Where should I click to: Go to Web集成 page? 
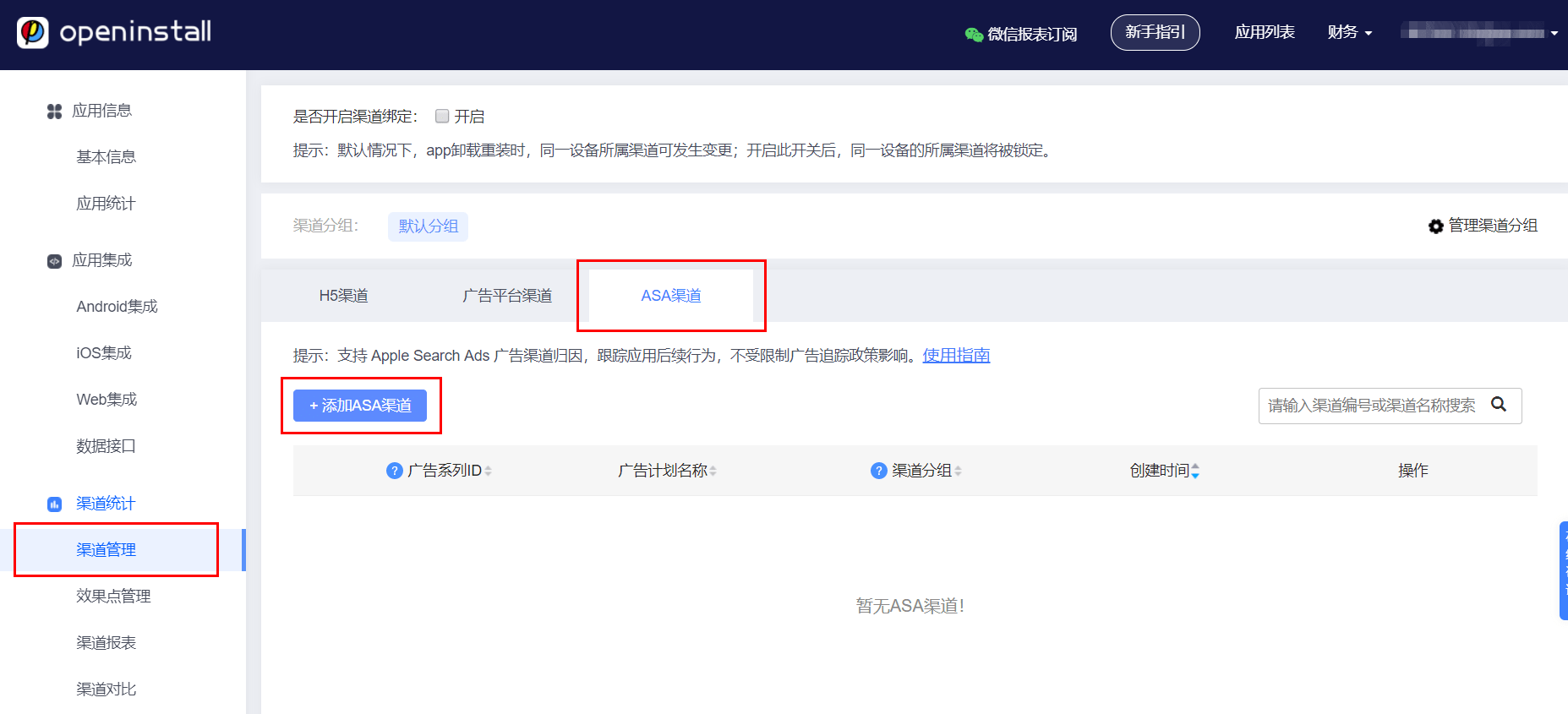point(107,400)
